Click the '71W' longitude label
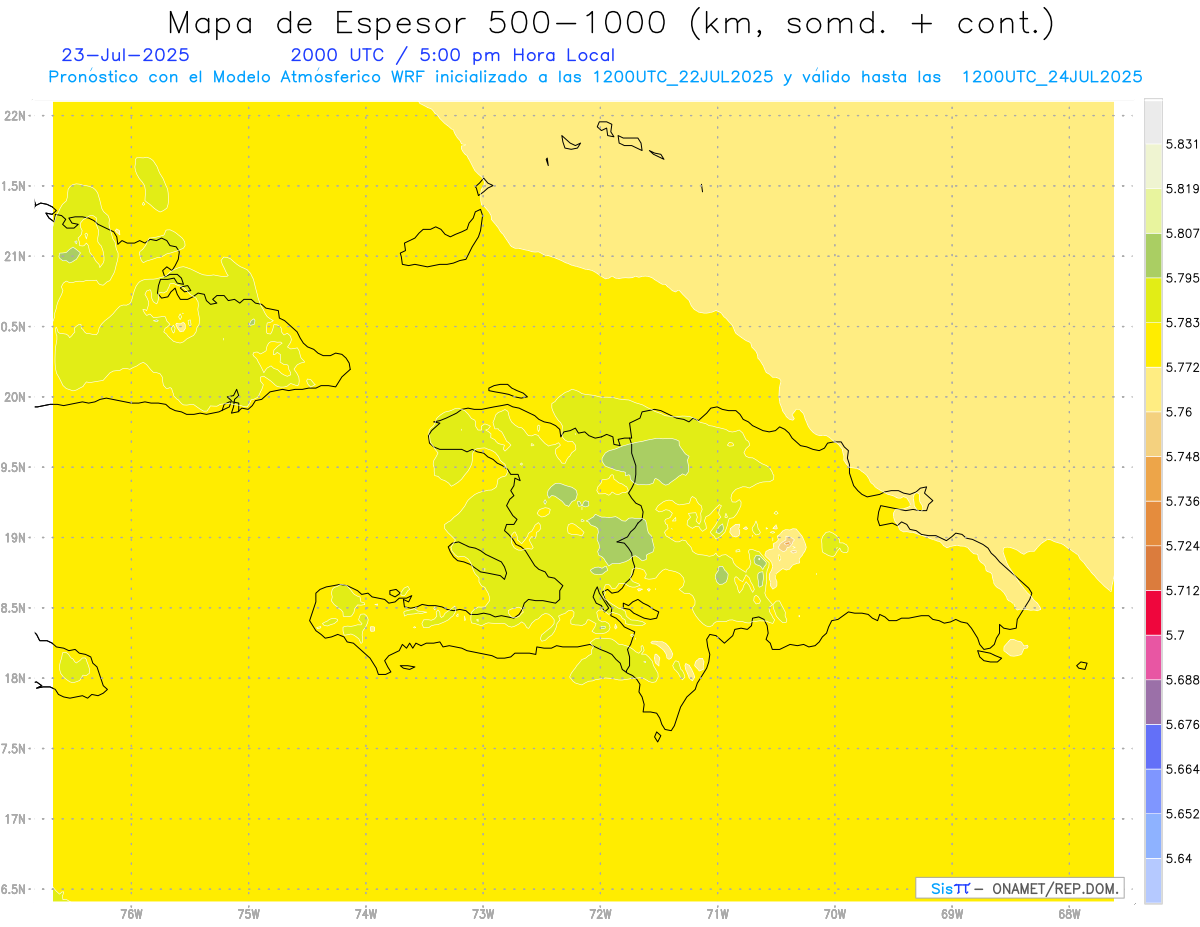The image size is (1200, 927). (x=717, y=914)
